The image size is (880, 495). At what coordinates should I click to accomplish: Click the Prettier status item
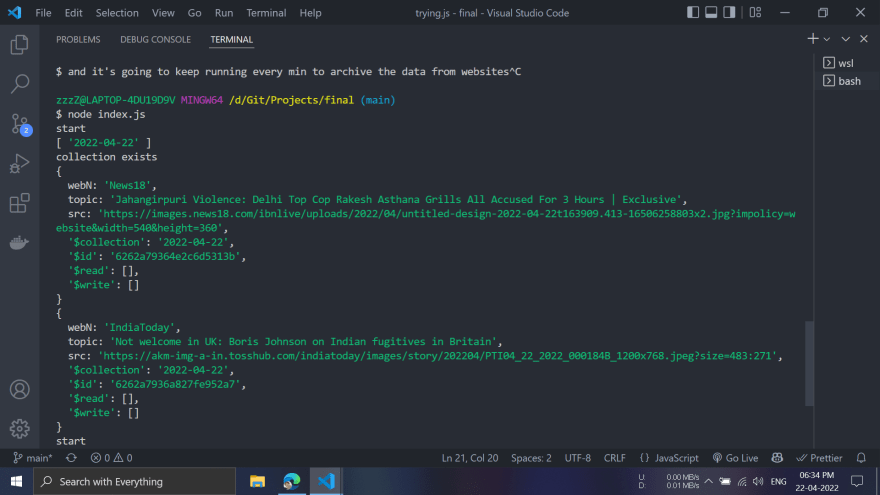pos(819,458)
